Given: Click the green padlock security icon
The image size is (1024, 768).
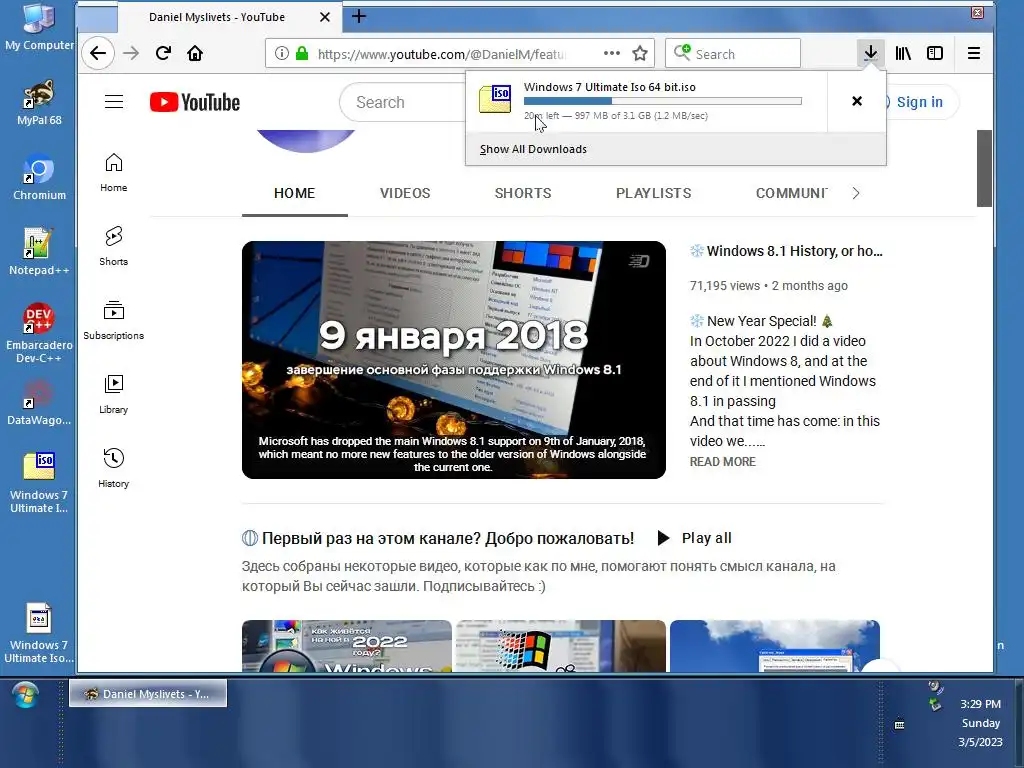Looking at the screenshot, I should [302, 53].
